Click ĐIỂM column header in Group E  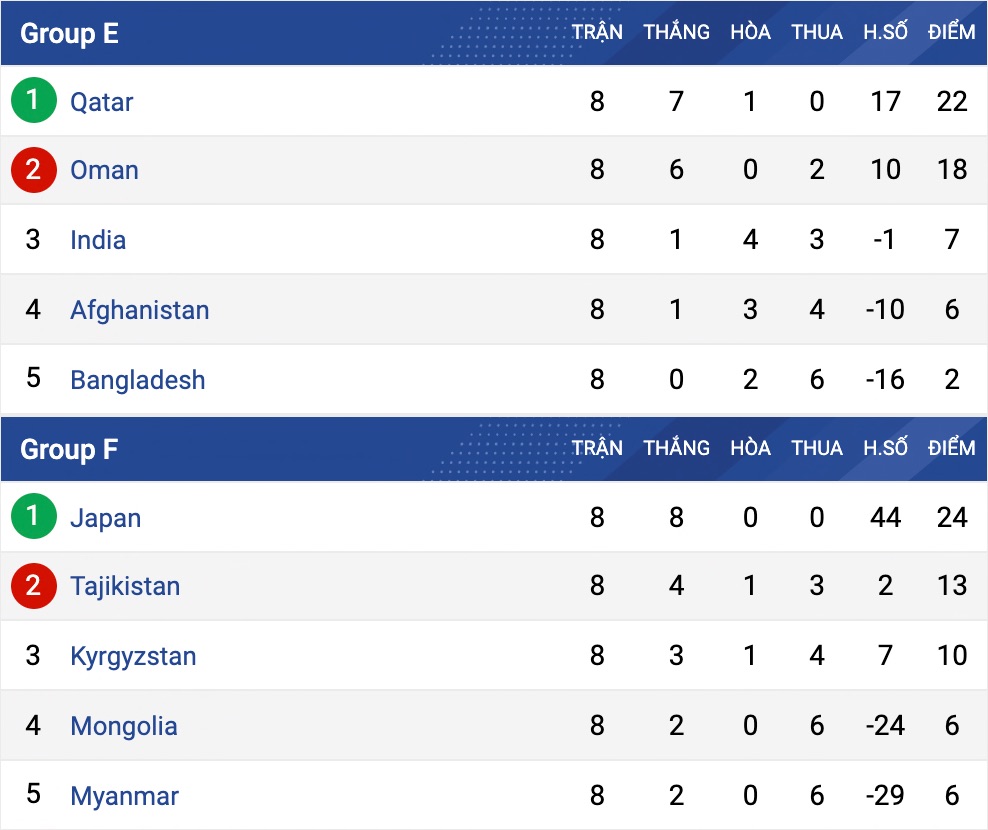point(951,32)
